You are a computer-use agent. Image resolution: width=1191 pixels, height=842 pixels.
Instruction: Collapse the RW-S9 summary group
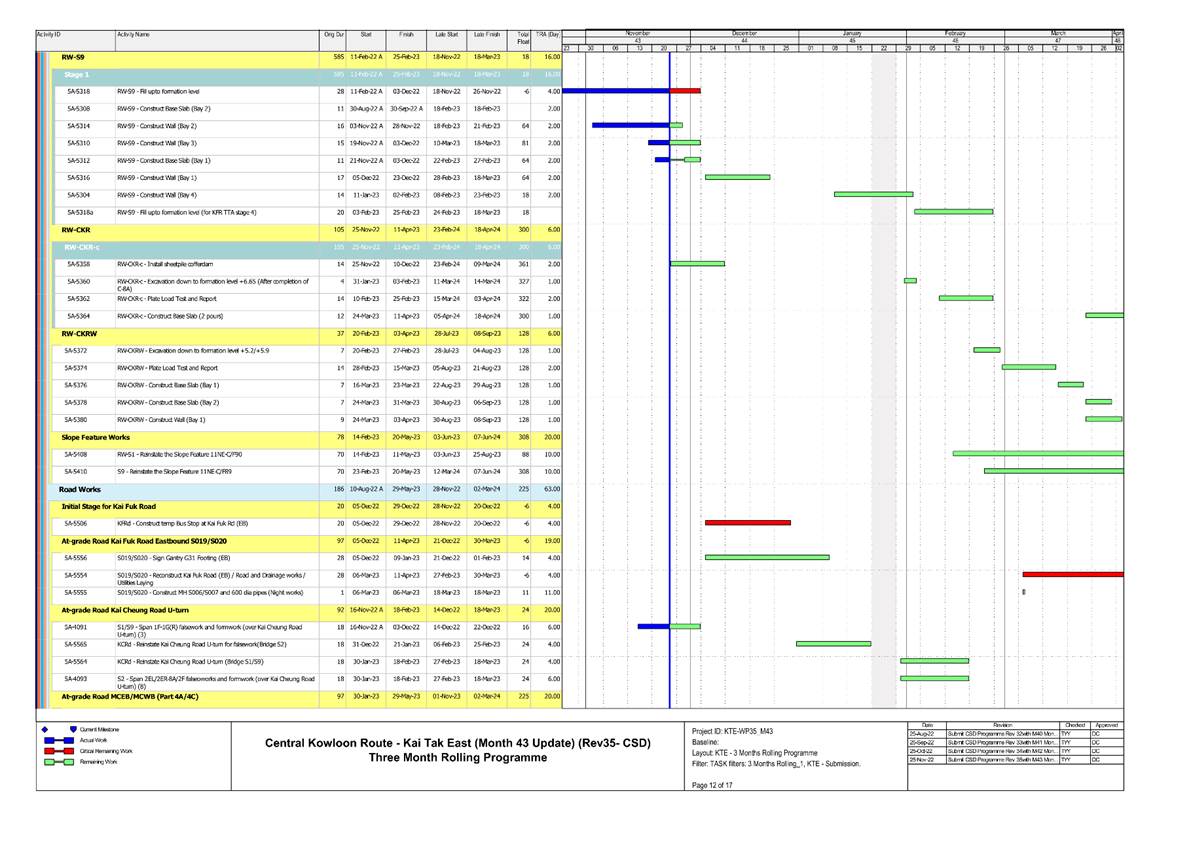pyautogui.click(x=75, y=58)
